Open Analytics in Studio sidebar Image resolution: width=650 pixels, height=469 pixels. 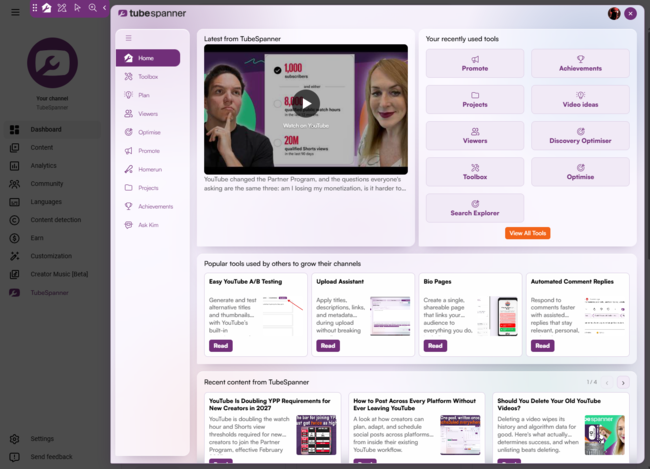pos(52,165)
